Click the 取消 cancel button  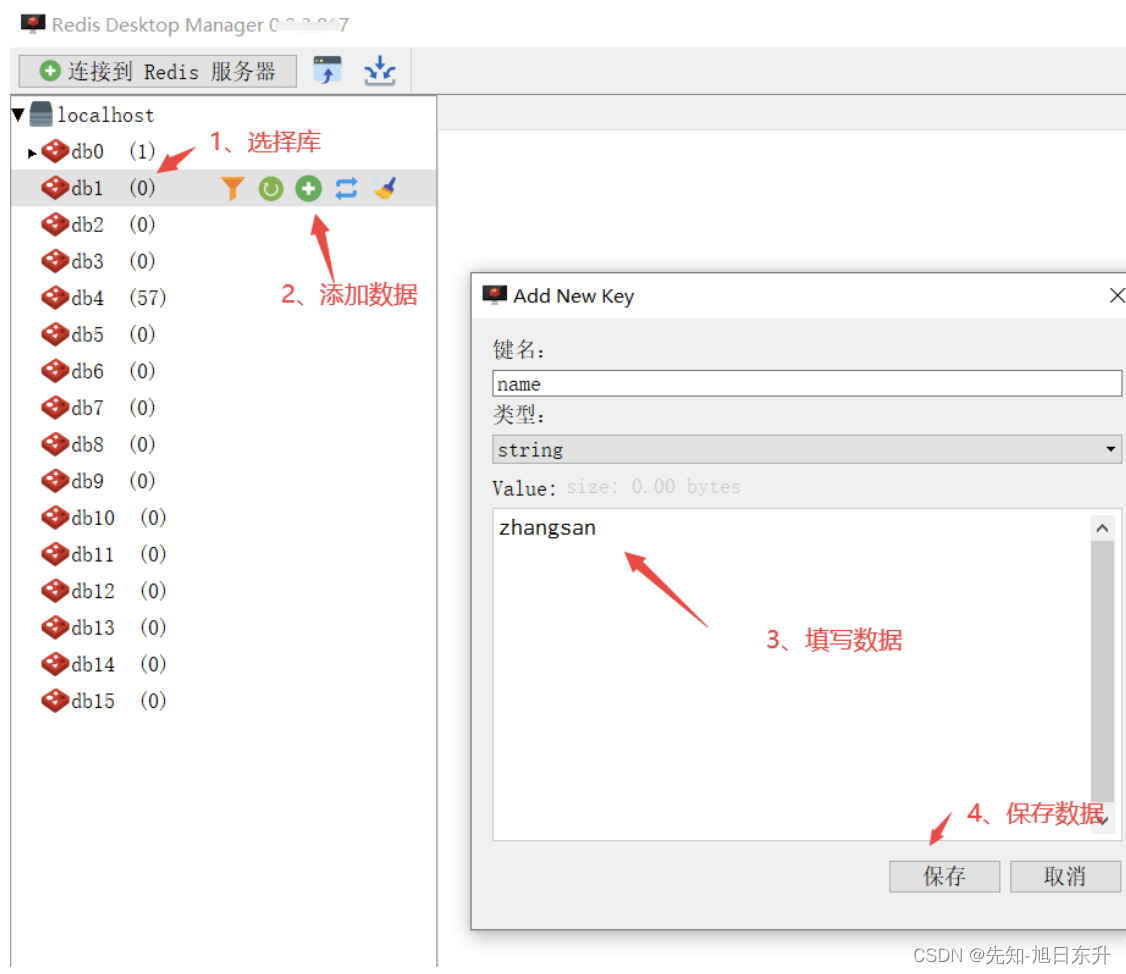[1065, 876]
